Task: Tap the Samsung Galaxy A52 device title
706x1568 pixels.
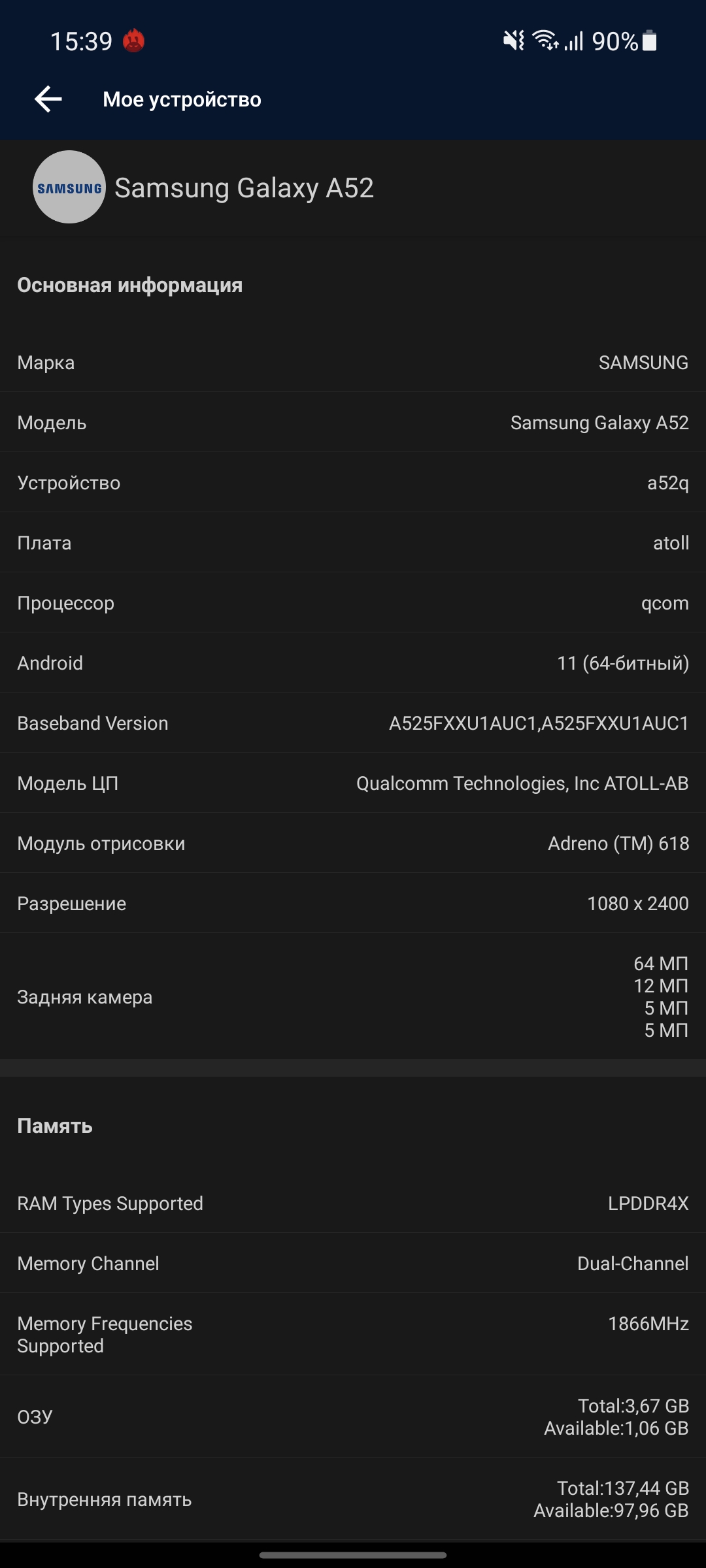Action: pyautogui.click(x=244, y=188)
